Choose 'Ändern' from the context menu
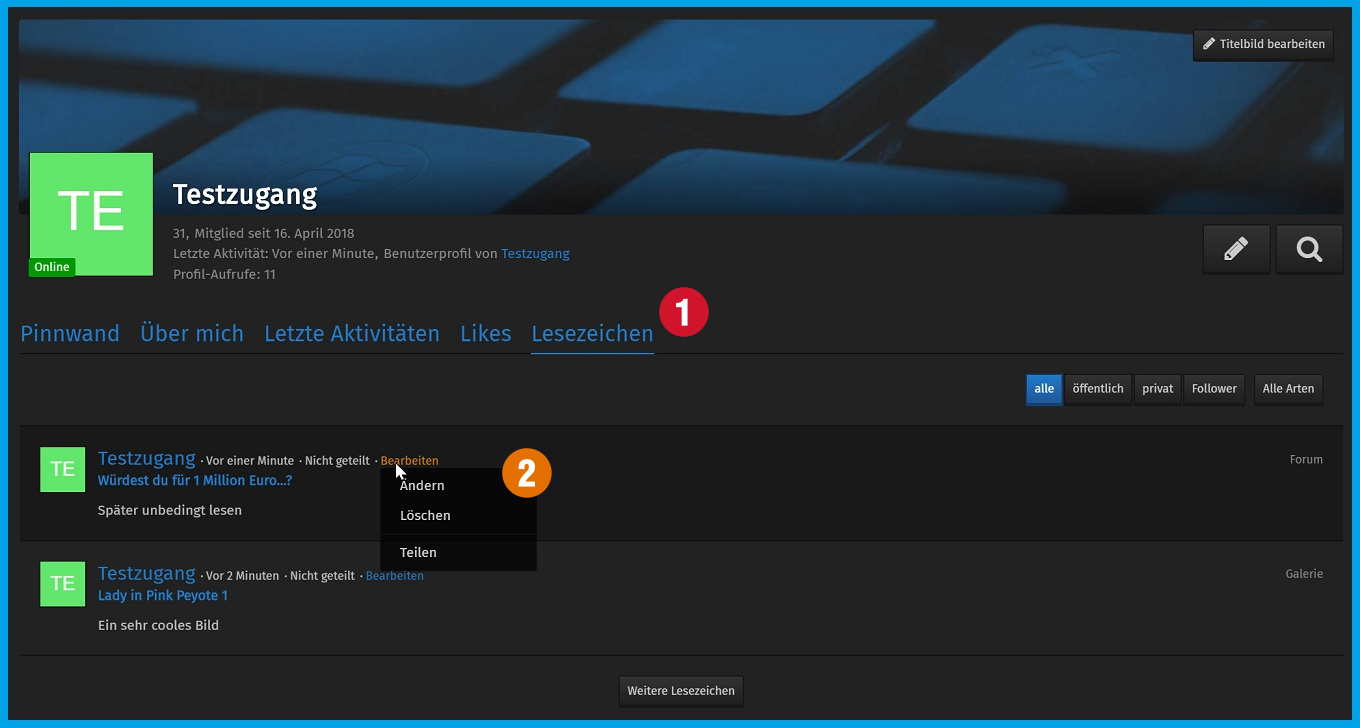The image size is (1360, 728). pyautogui.click(x=422, y=486)
